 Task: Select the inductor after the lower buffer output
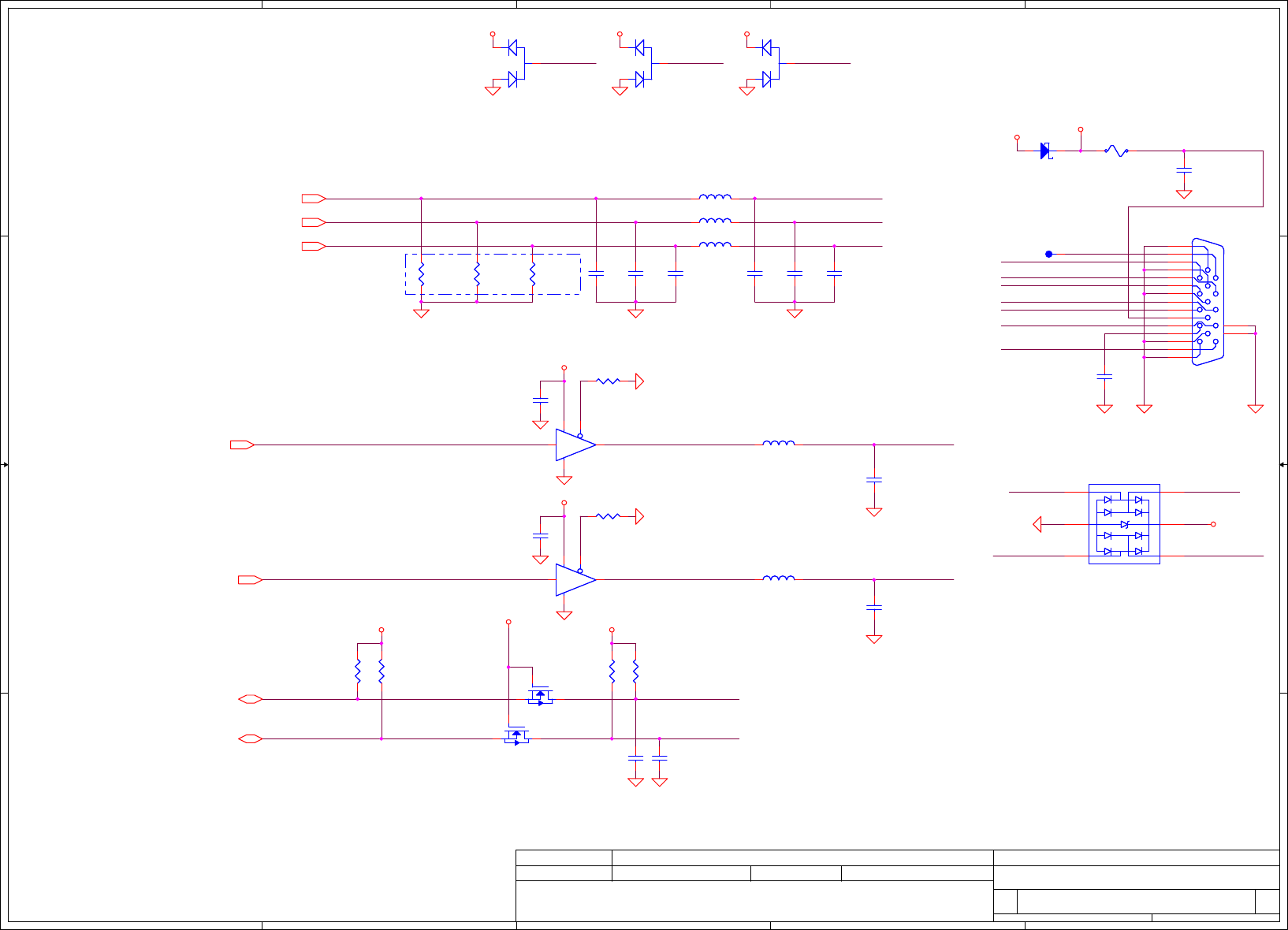point(779,578)
